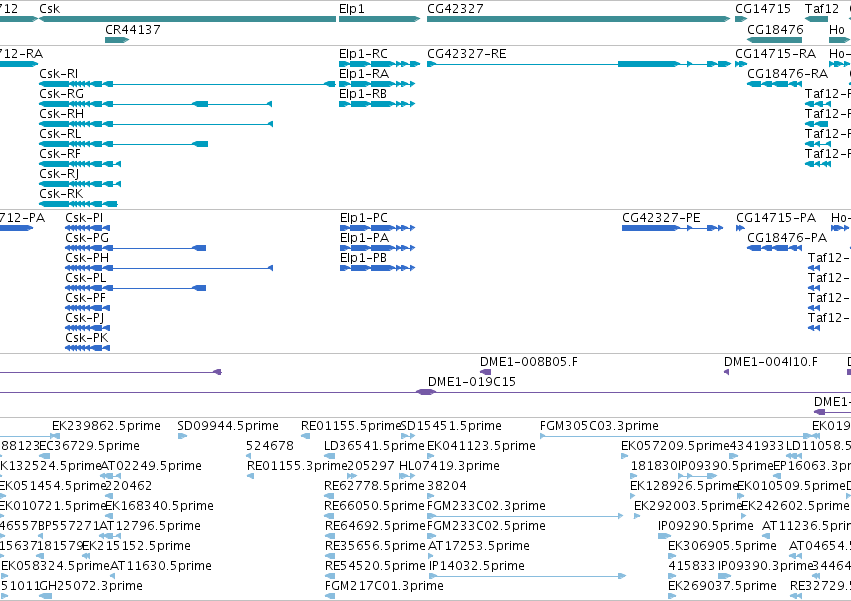Click the RE66050.5prime EST label
The height and width of the screenshot is (601, 851).
[374, 506]
